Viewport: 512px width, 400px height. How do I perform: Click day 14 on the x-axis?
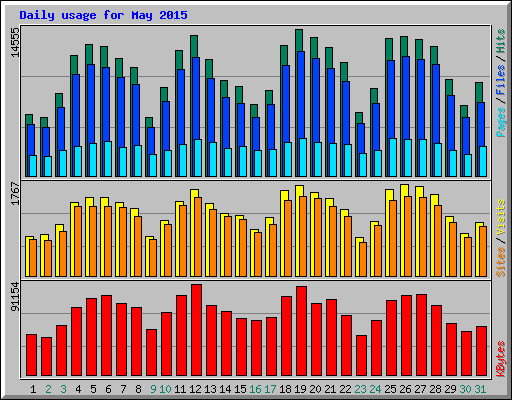[x=225, y=389]
